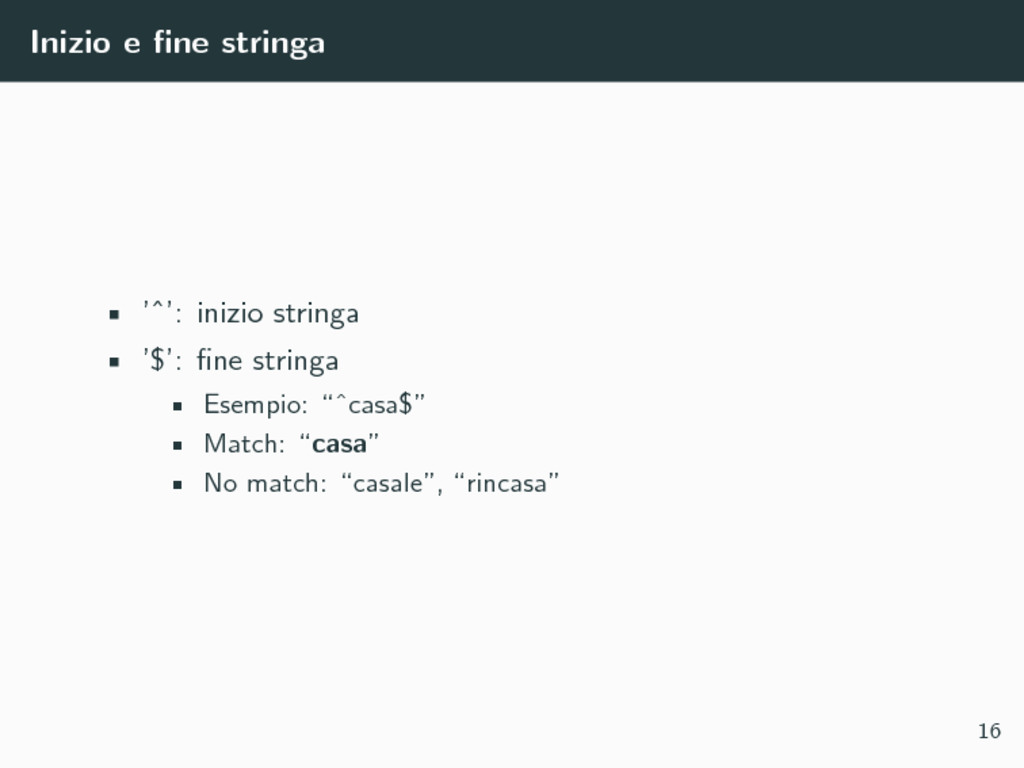Click the page number 16
This screenshot has height=768, width=1024.
pyautogui.click(x=989, y=731)
